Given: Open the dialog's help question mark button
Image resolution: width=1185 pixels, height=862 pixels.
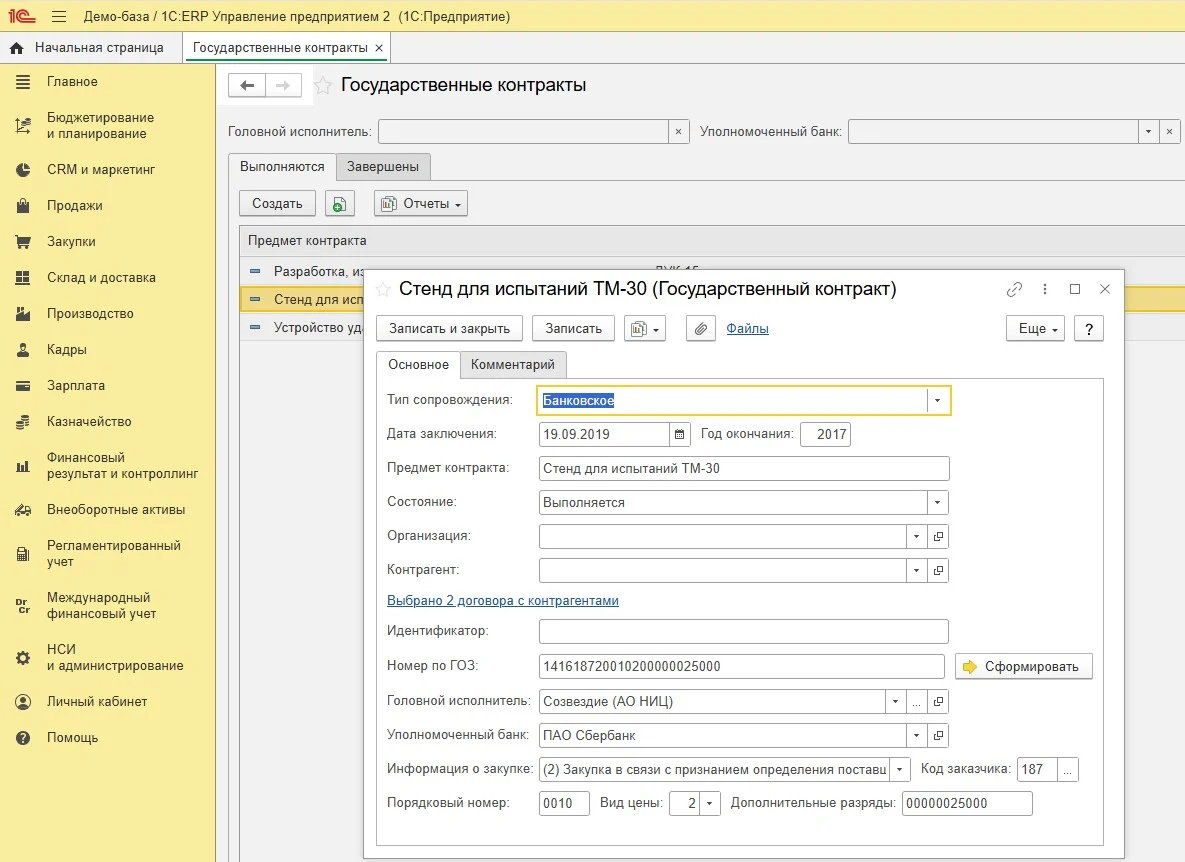Looking at the screenshot, I should tap(1088, 329).
